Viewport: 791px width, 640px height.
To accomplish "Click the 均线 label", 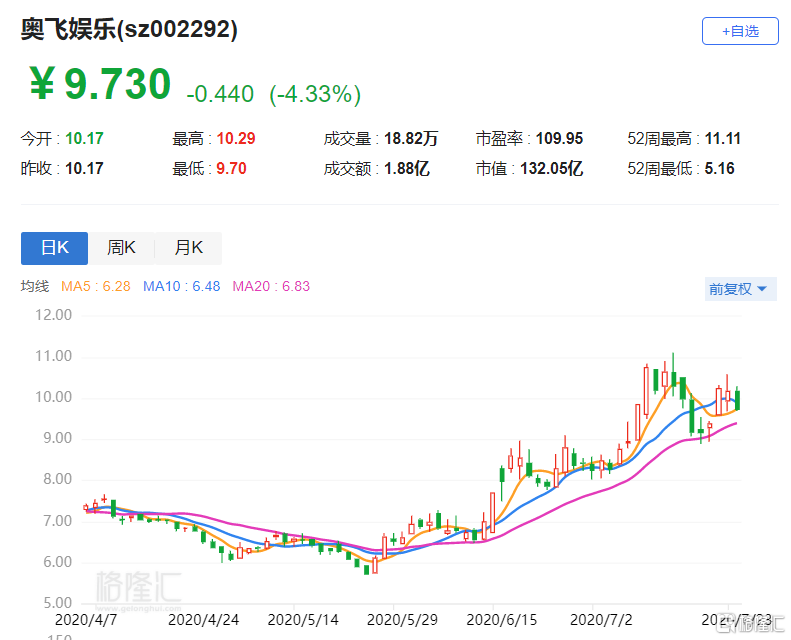I will pos(35,286).
